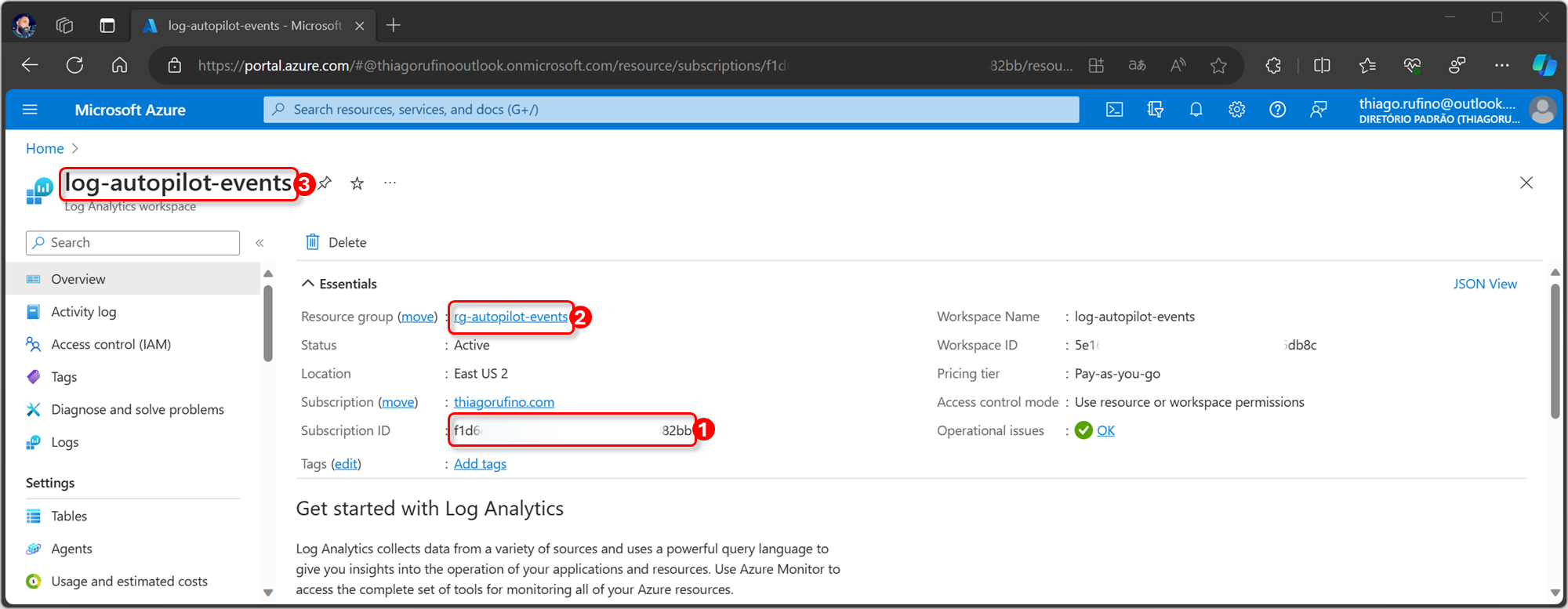Open the rg-autopilot-events resource group link
Screen dimensions: 1568x609
[x=510, y=317]
